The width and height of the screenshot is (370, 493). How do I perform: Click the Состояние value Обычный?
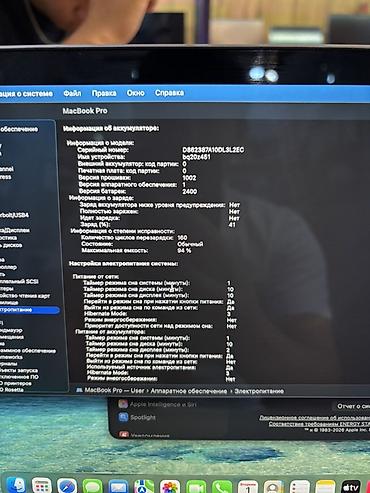click(x=190, y=244)
